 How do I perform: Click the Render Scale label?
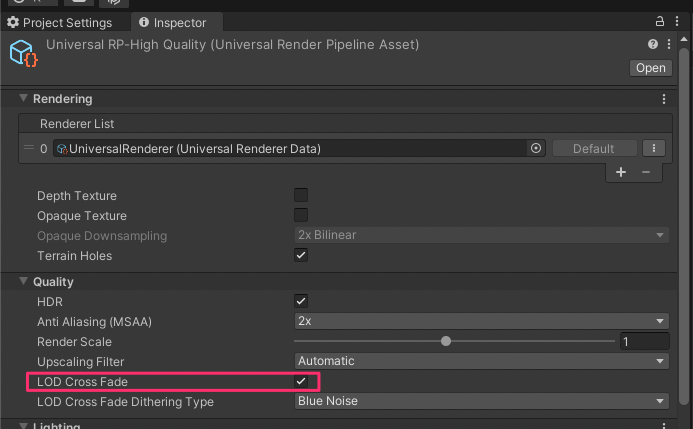click(74, 342)
